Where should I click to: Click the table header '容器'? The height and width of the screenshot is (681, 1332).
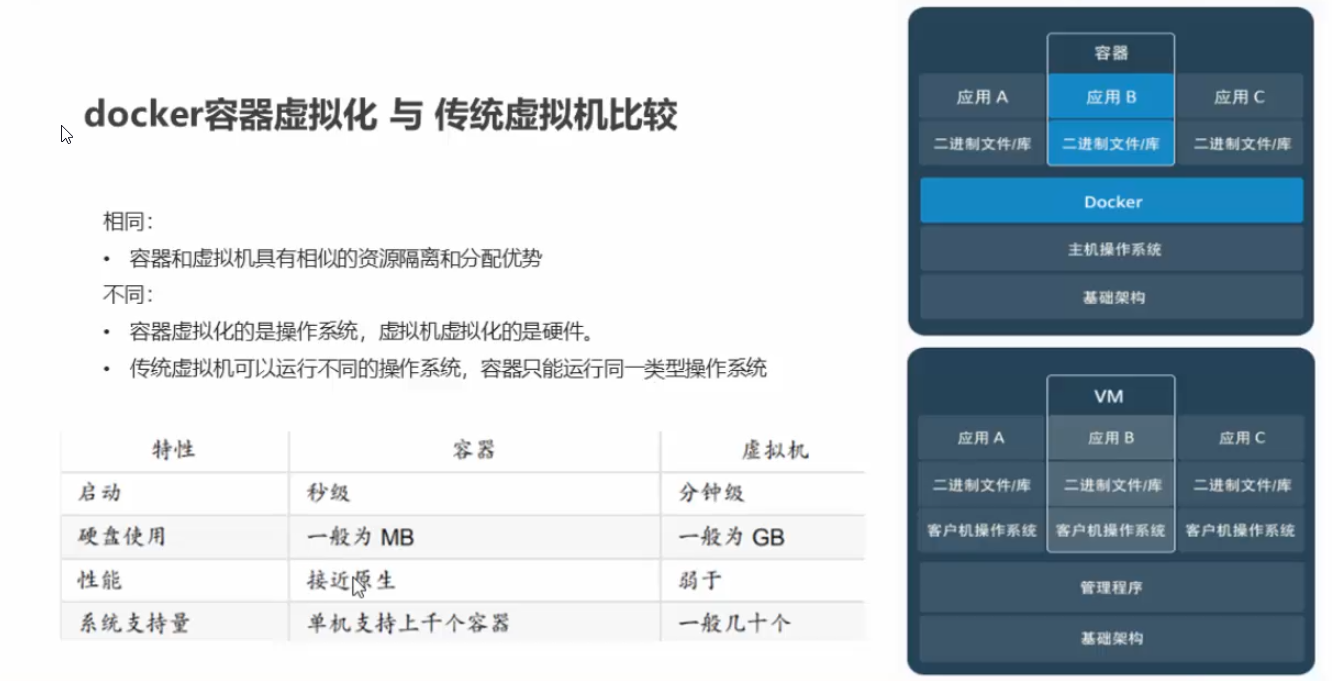[474, 450]
